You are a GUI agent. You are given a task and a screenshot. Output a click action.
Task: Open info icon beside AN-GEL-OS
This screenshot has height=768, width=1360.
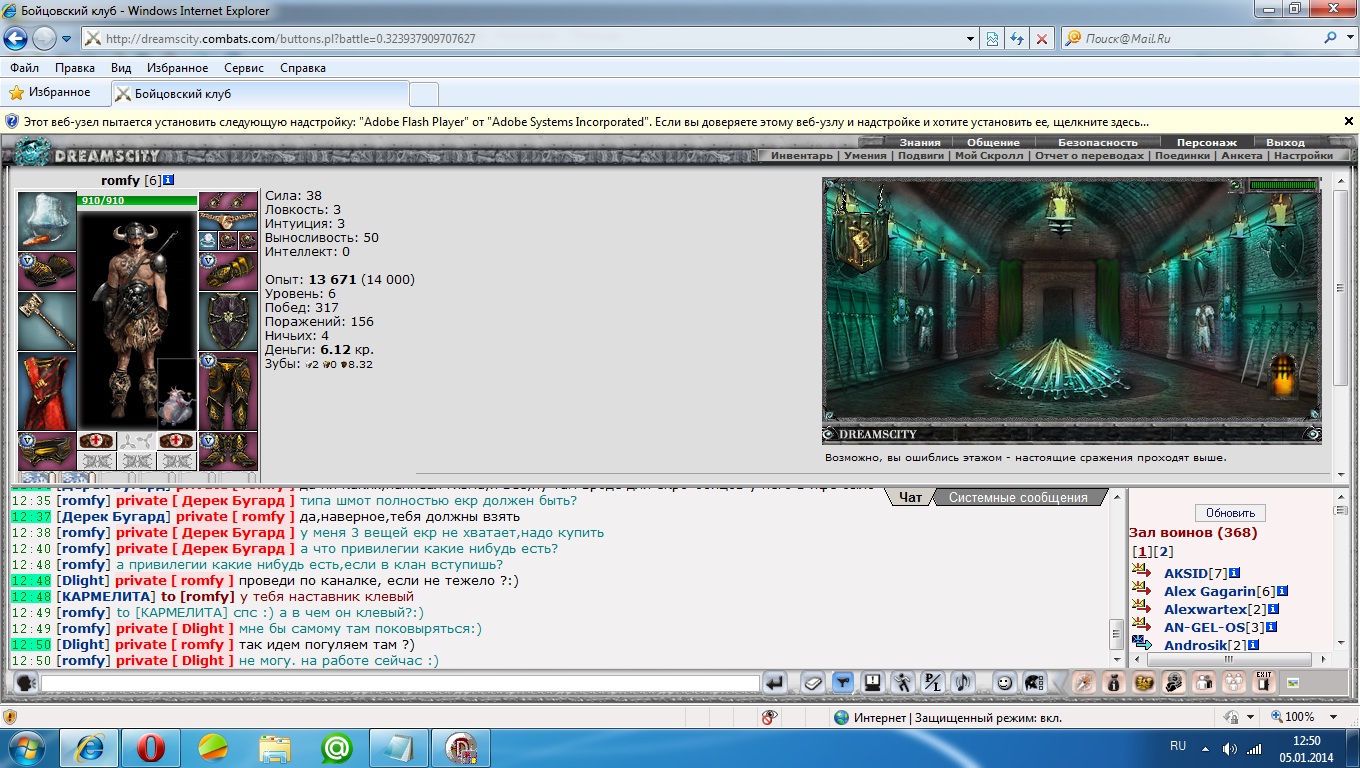[1272, 627]
